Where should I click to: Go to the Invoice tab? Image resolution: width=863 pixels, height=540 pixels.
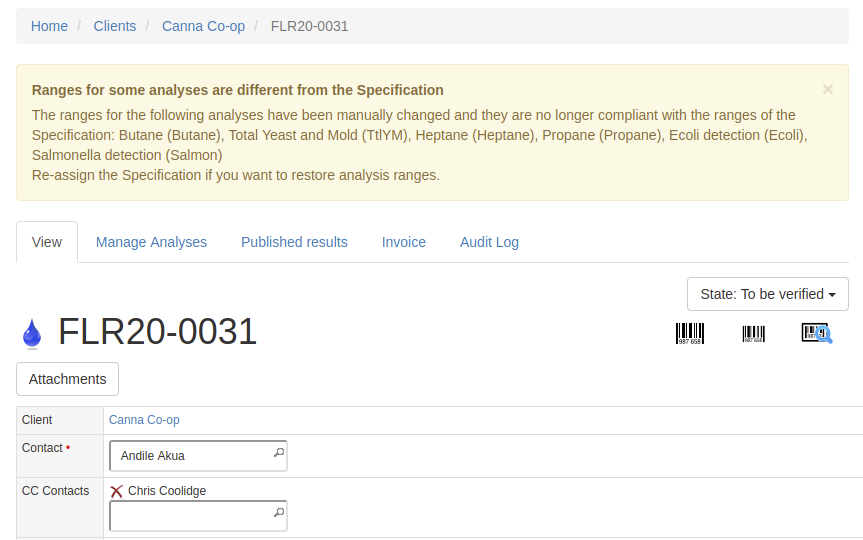point(404,242)
